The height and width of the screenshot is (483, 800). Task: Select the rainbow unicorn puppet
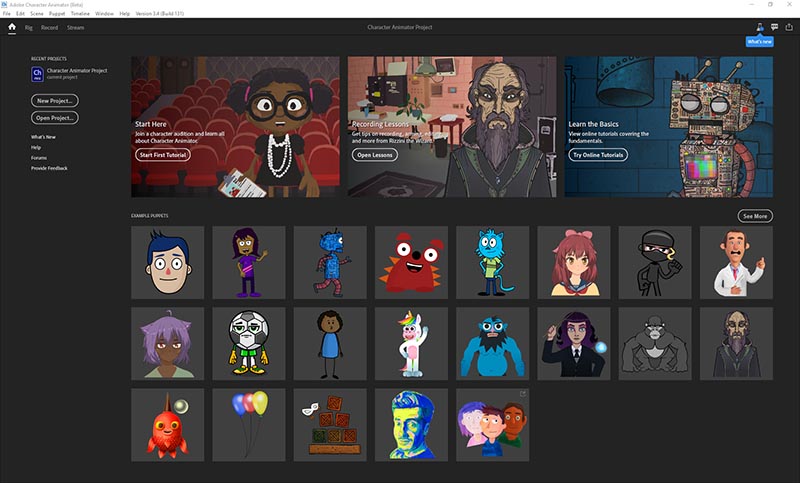[411, 344]
